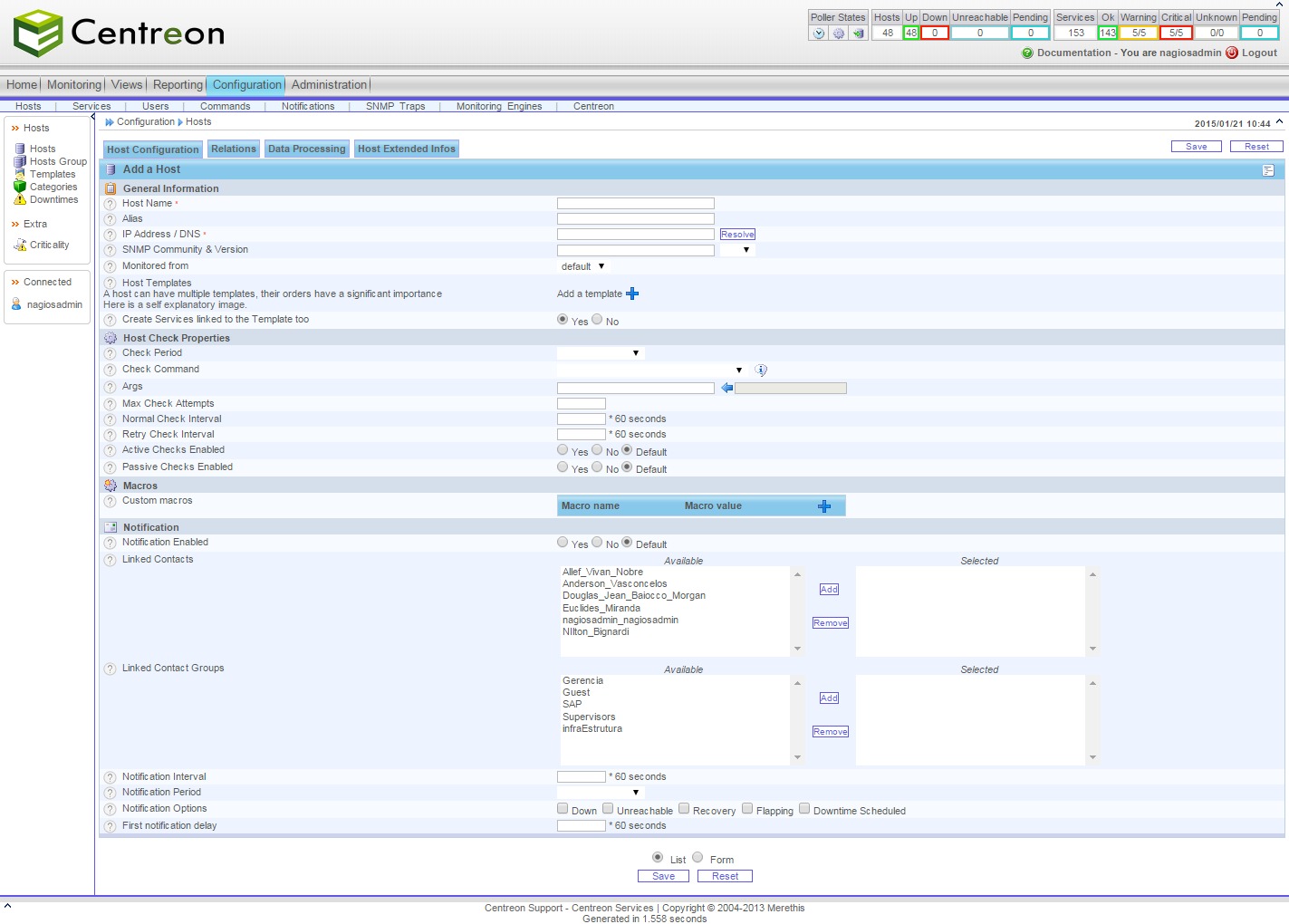
Task: Click the Services Critical 5/5 counter
Action: 1176,33
